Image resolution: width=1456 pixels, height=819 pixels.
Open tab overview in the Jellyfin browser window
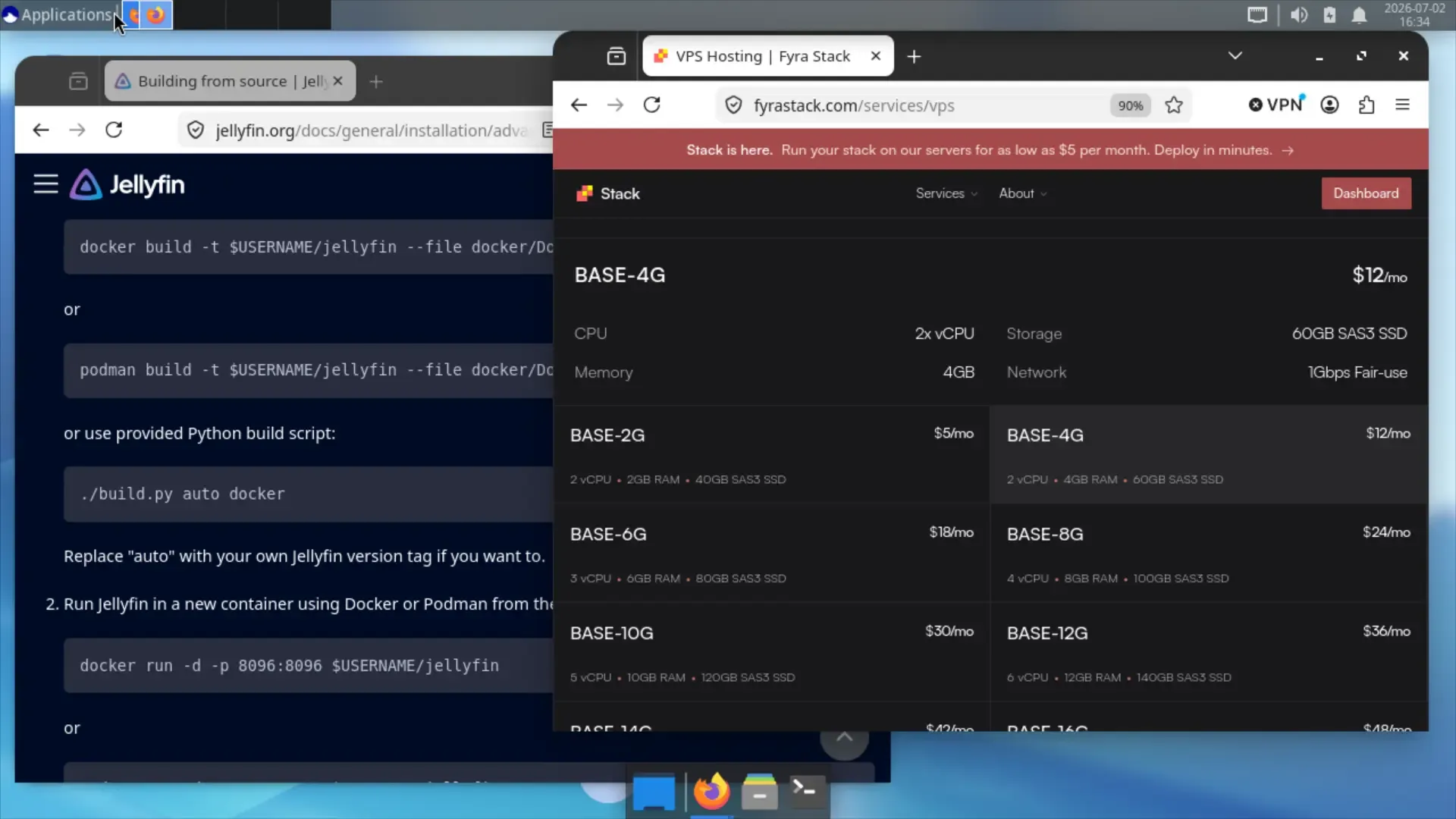click(78, 81)
